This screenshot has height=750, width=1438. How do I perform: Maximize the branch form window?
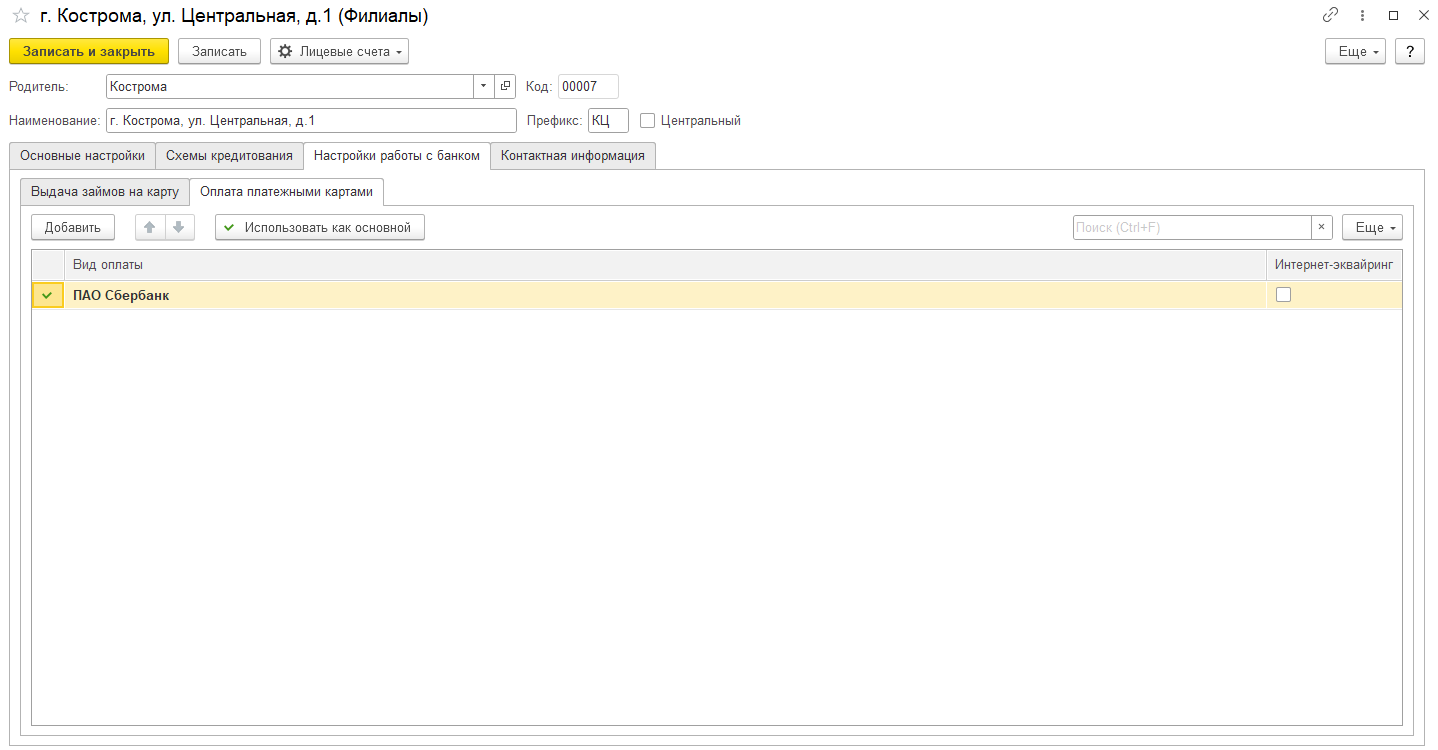pos(1393,15)
